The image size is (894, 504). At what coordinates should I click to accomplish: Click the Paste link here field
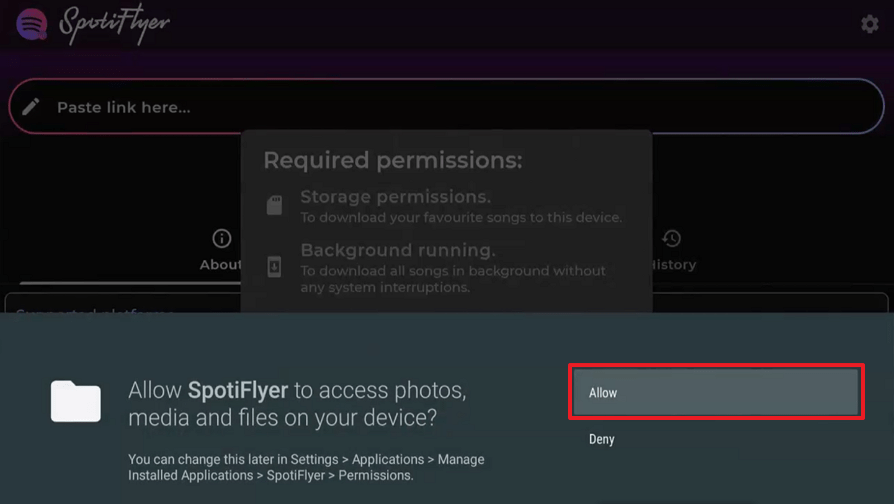[x=446, y=107]
